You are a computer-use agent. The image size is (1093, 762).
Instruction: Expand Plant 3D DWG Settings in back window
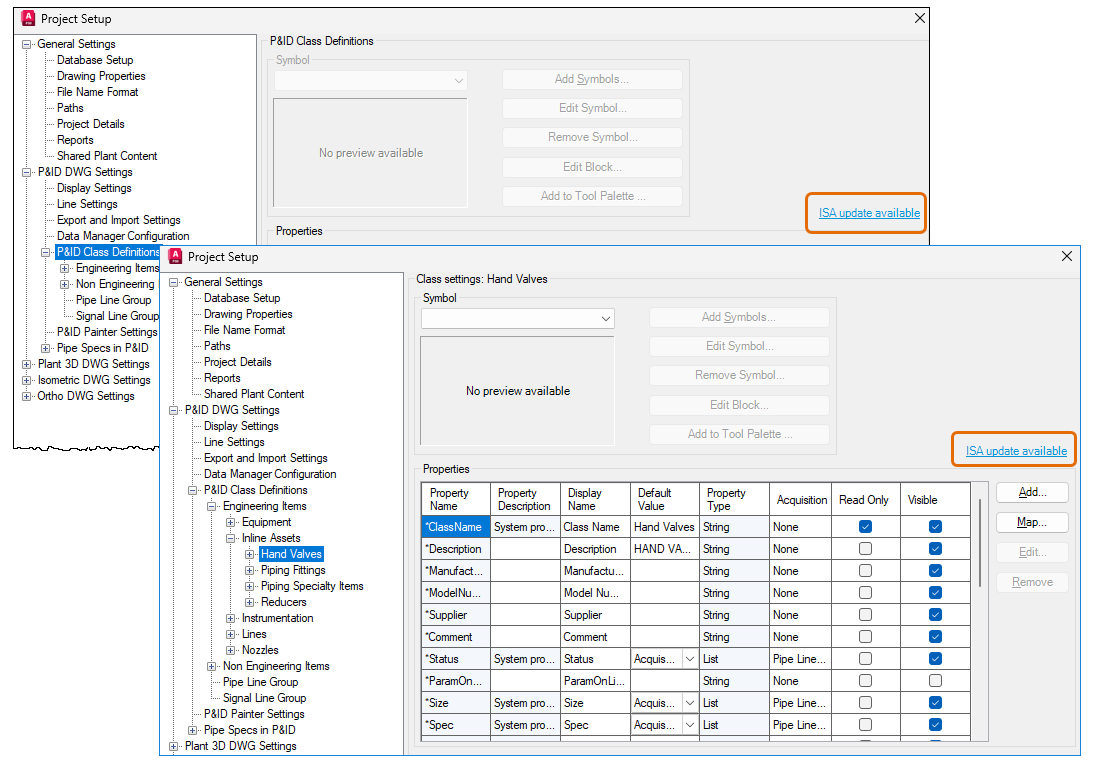pos(26,364)
